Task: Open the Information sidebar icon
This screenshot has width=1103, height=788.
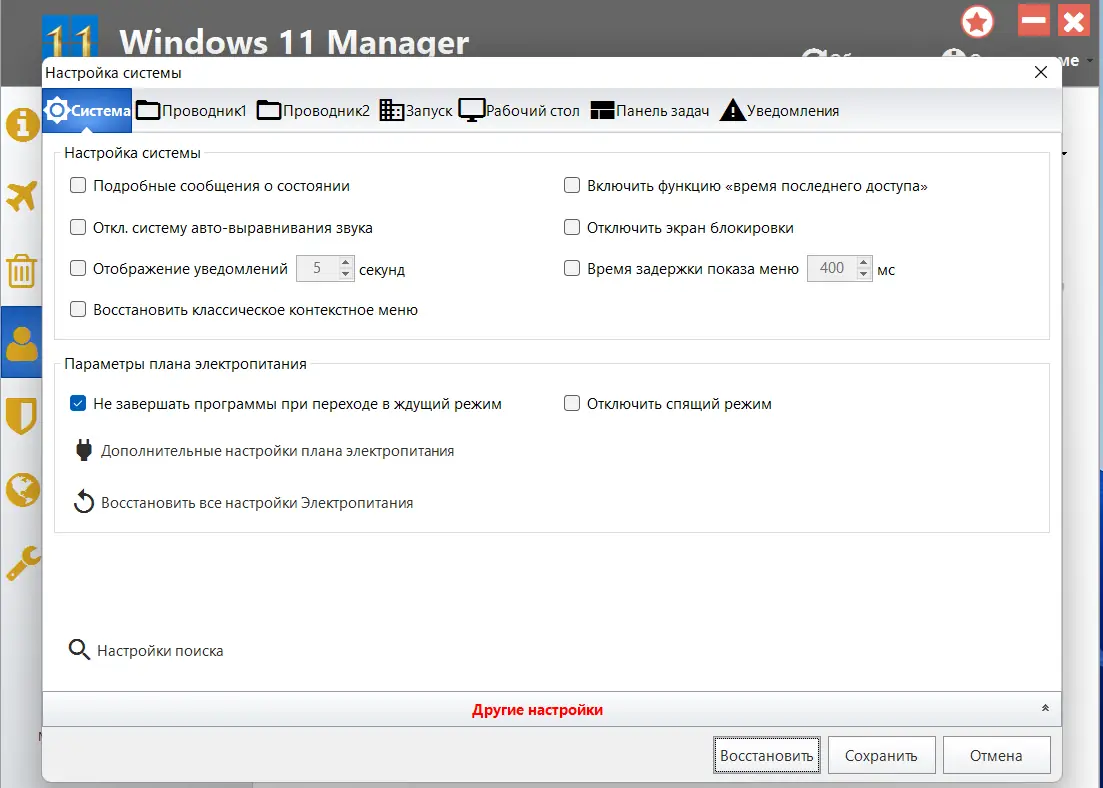Action: [x=23, y=125]
